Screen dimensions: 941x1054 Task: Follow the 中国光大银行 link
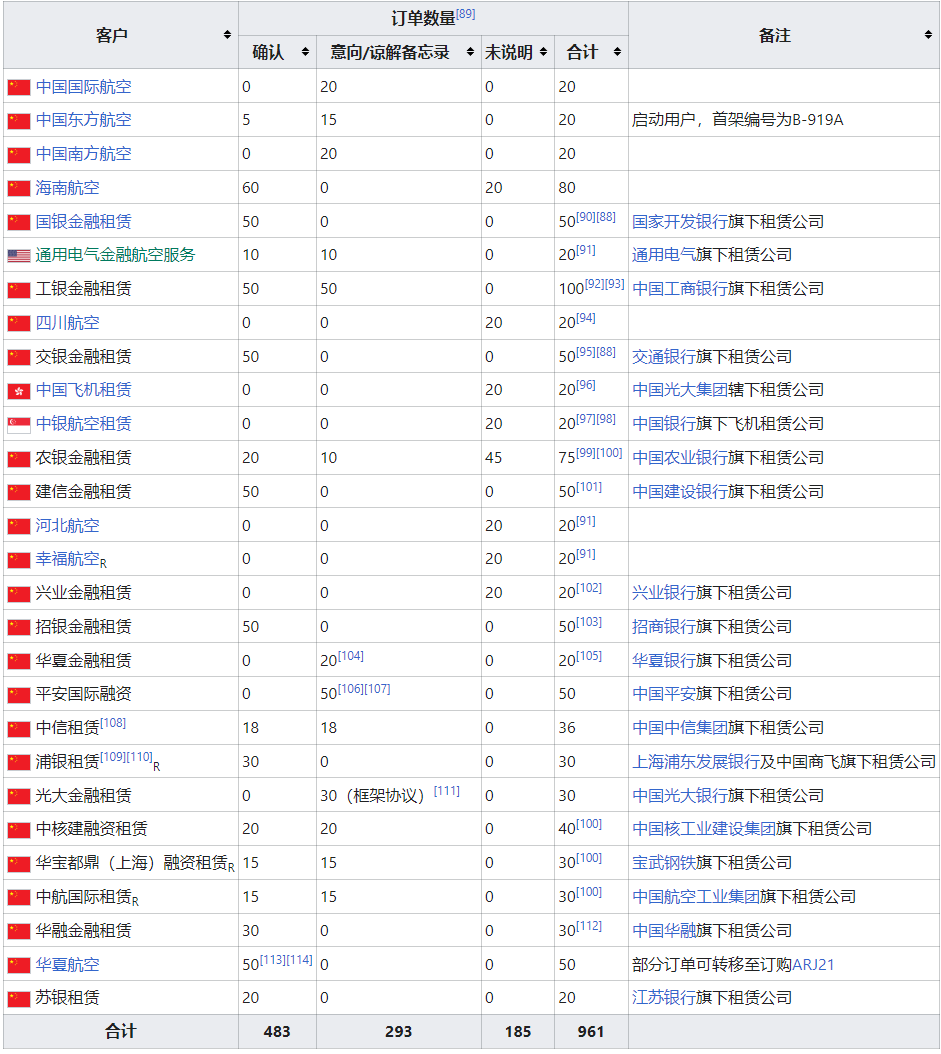tap(680, 796)
